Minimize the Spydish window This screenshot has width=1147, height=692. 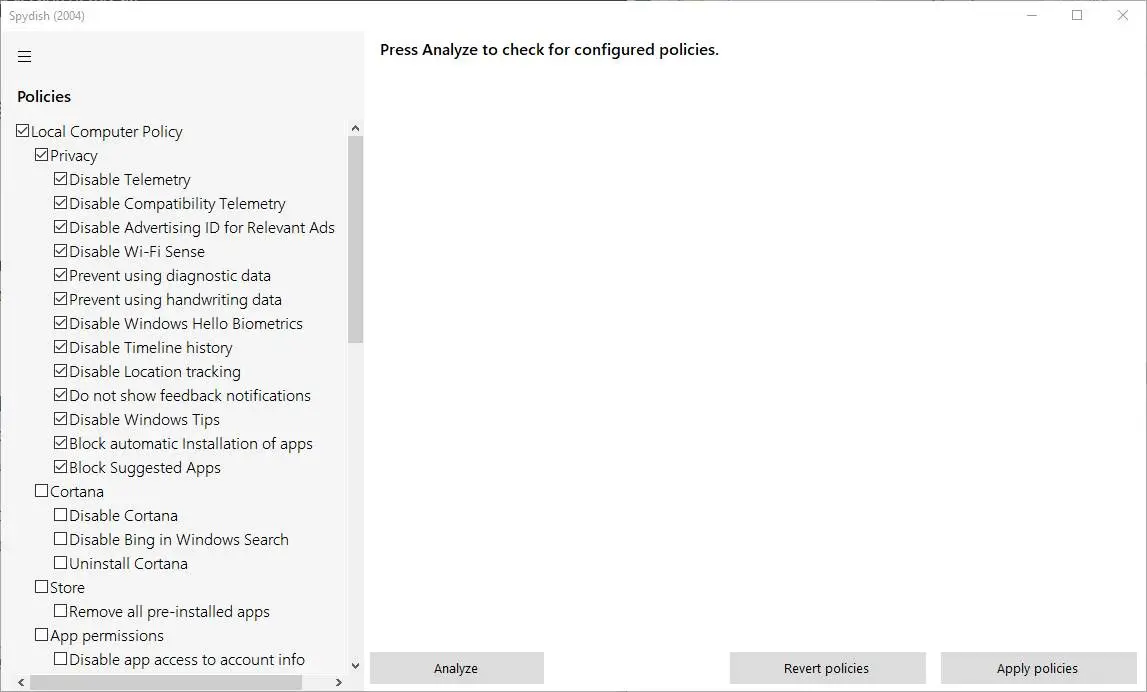1031,15
